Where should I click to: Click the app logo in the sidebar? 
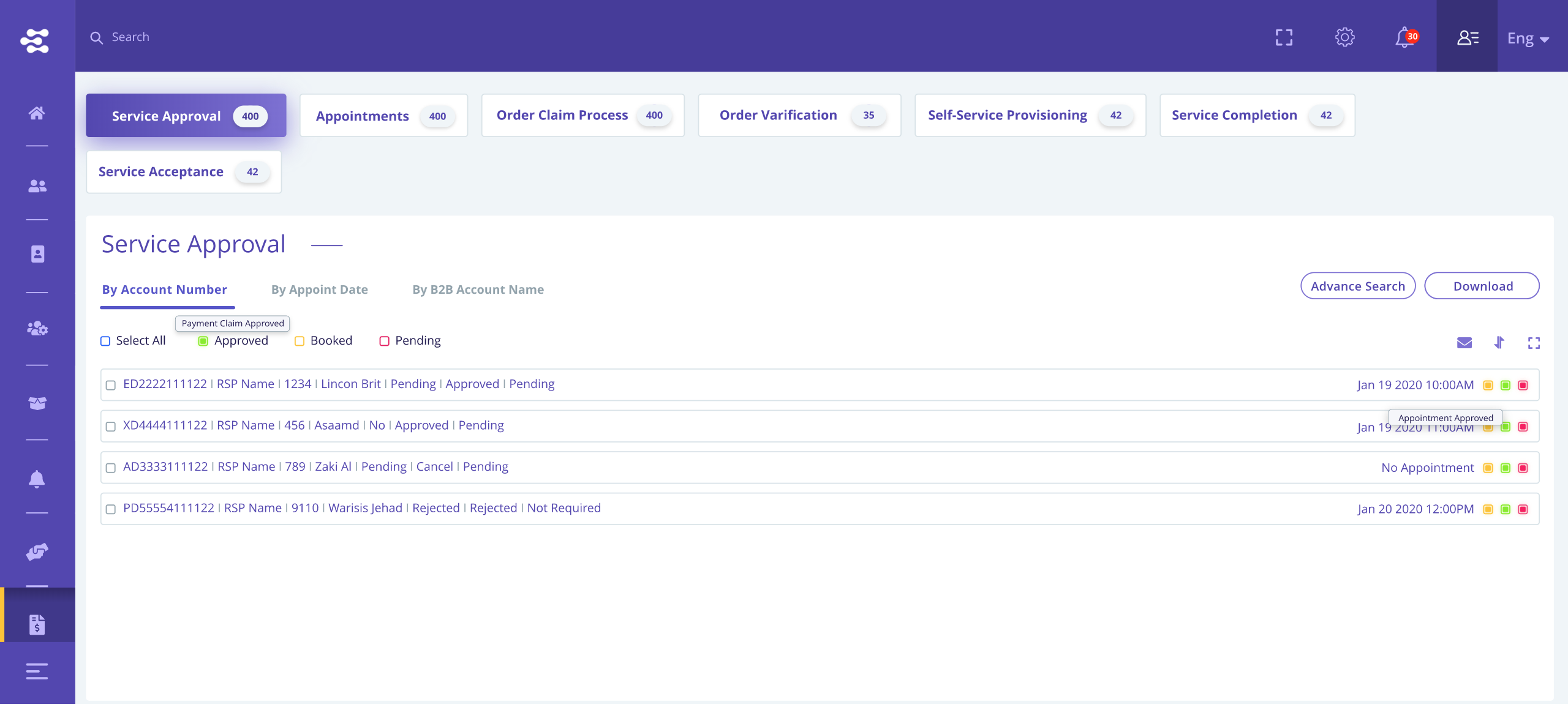(x=35, y=40)
